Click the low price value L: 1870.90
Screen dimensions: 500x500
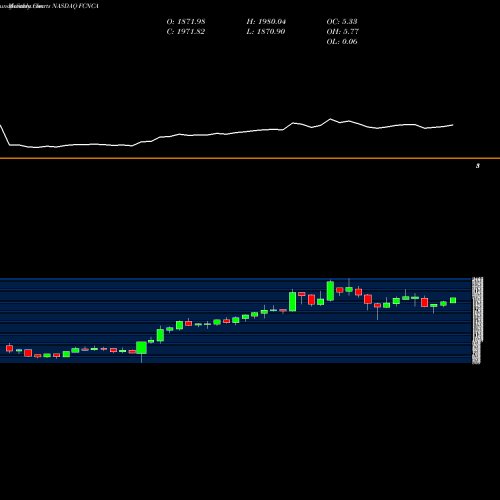tap(266, 32)
